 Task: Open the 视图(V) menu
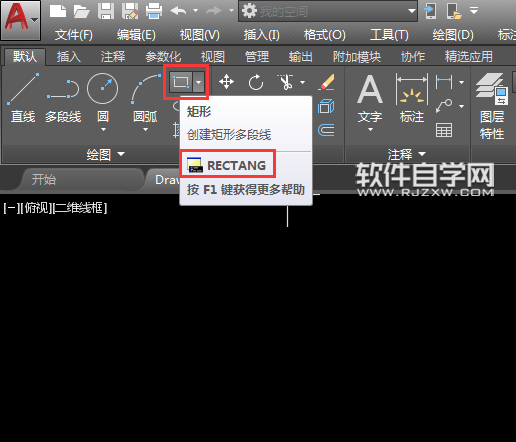[x=199, y=35]
